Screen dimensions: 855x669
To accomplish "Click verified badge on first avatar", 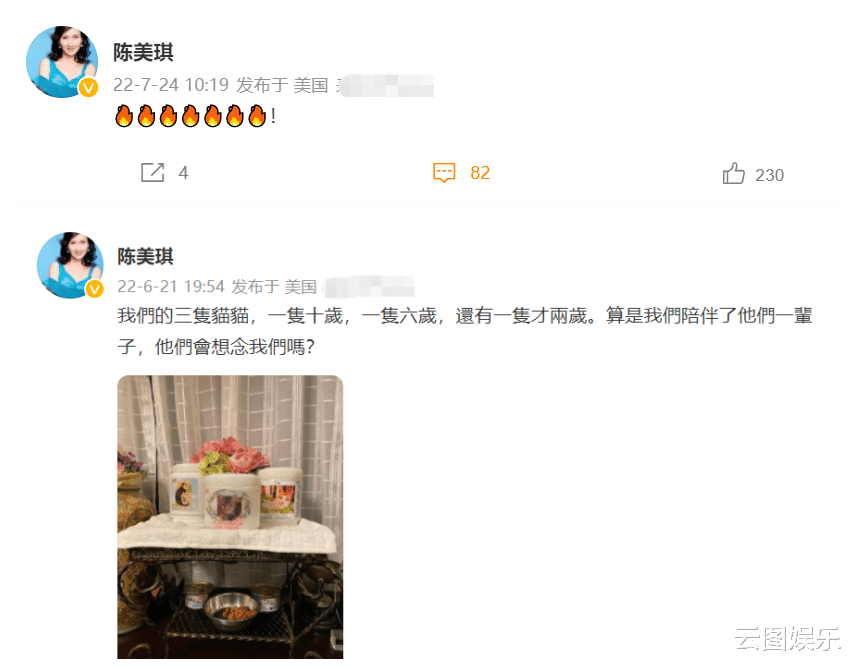I will (x=88, y=87).
